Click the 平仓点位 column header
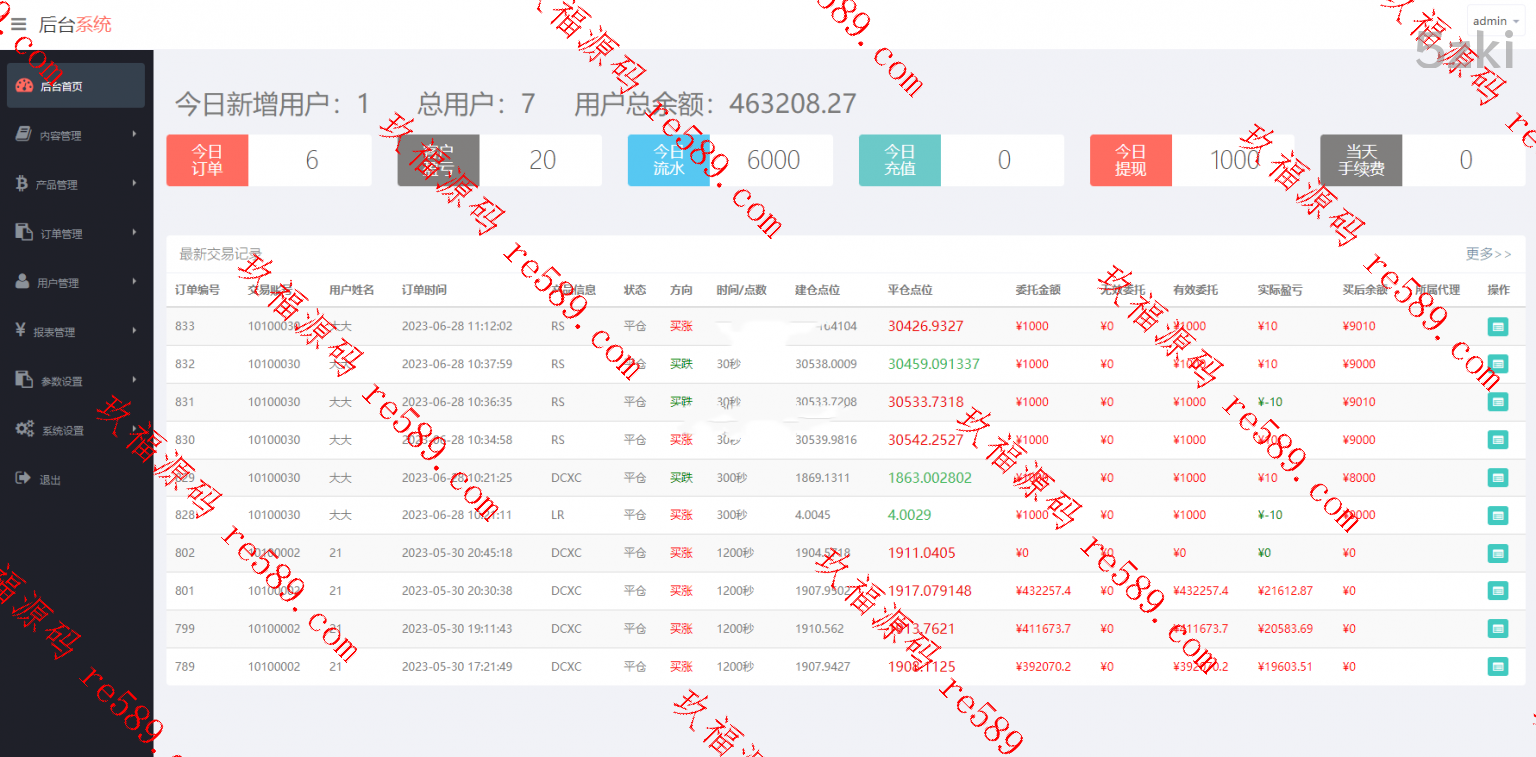 (909, 290)
